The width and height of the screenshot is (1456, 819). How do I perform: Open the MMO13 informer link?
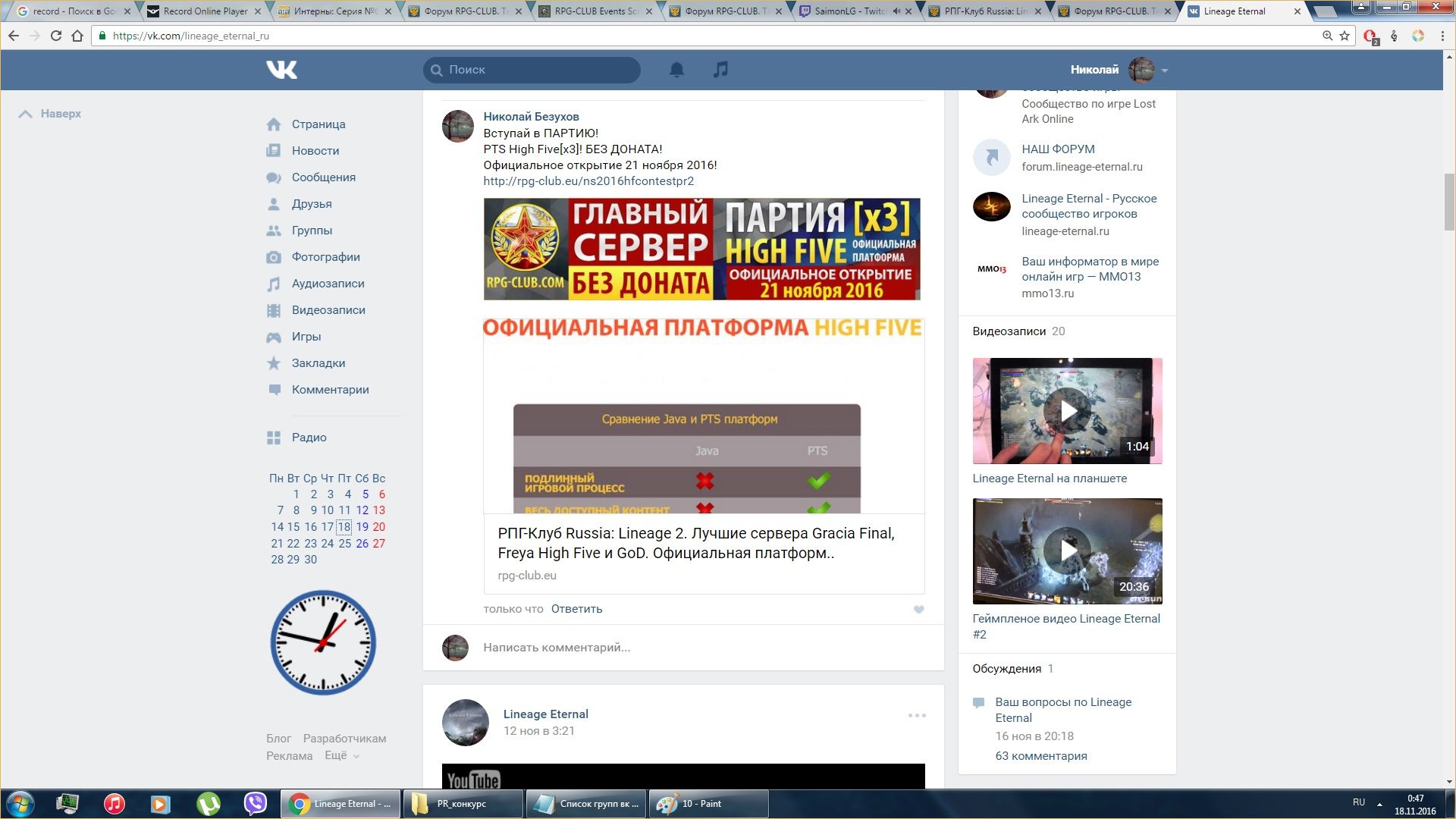coord(1090,269)
